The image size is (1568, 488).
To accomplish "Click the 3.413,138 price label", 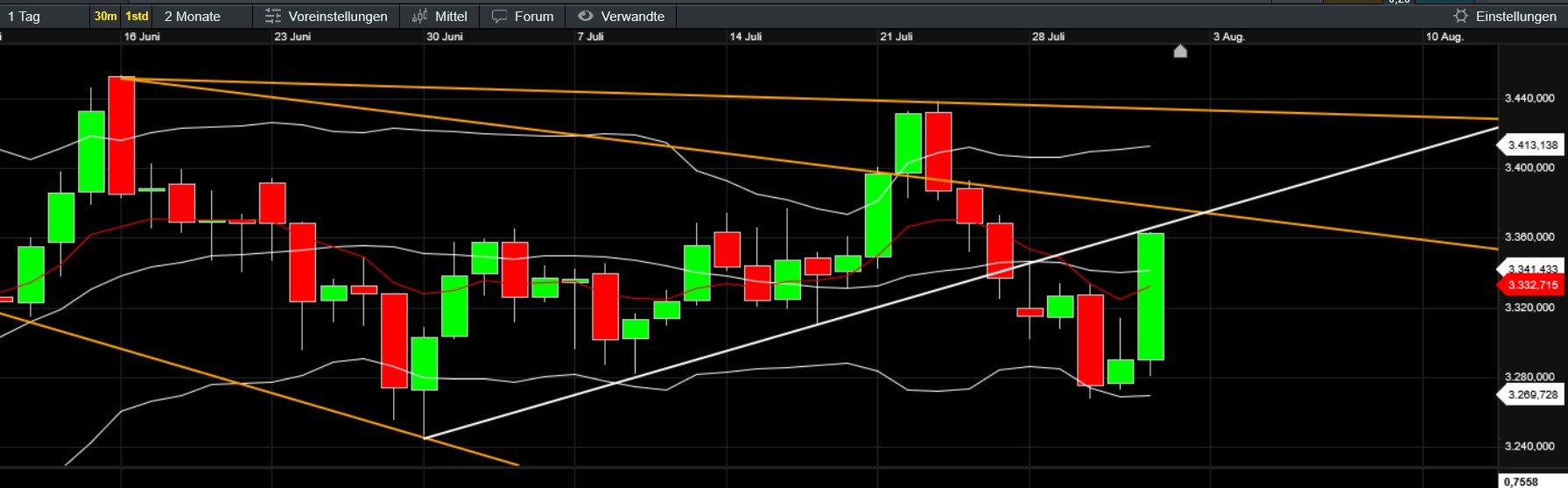I will tap(1533, 145).
